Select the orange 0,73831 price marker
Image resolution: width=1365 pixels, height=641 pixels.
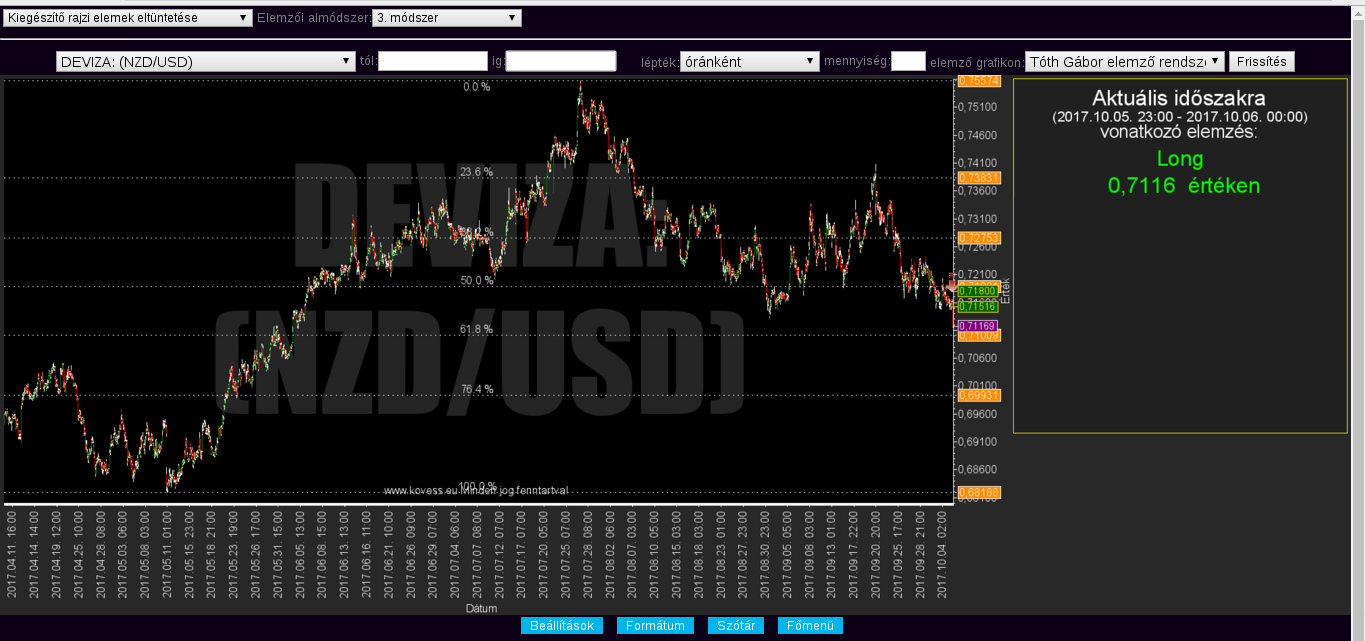coord(978,177)
